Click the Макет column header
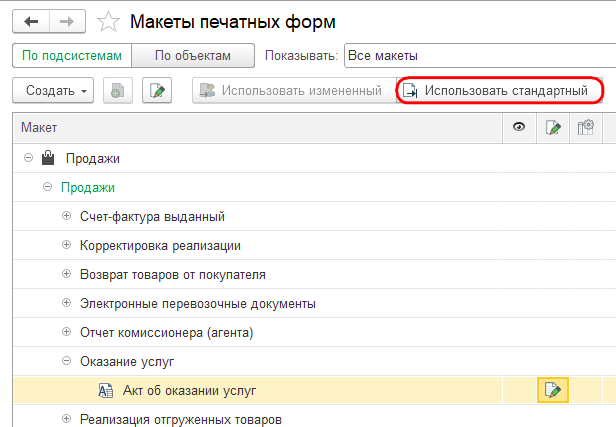The height and width of the screenshot is (427, 616). tap(258, 128)
